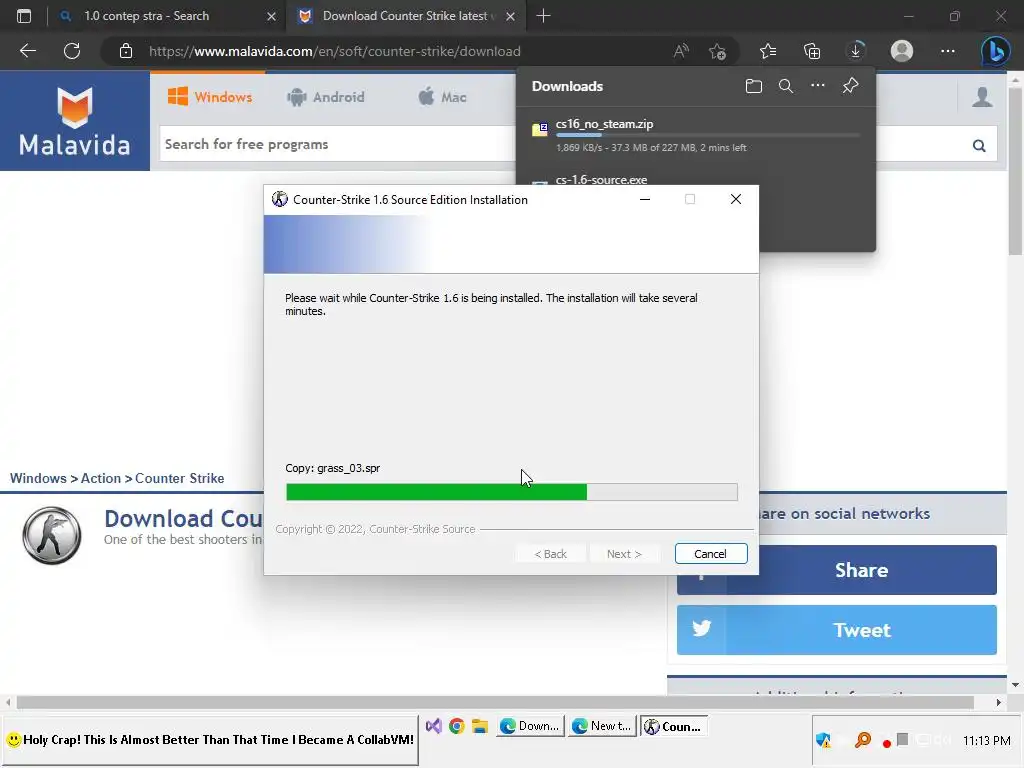Open Bing chat sidebar button

click(996, 51)
